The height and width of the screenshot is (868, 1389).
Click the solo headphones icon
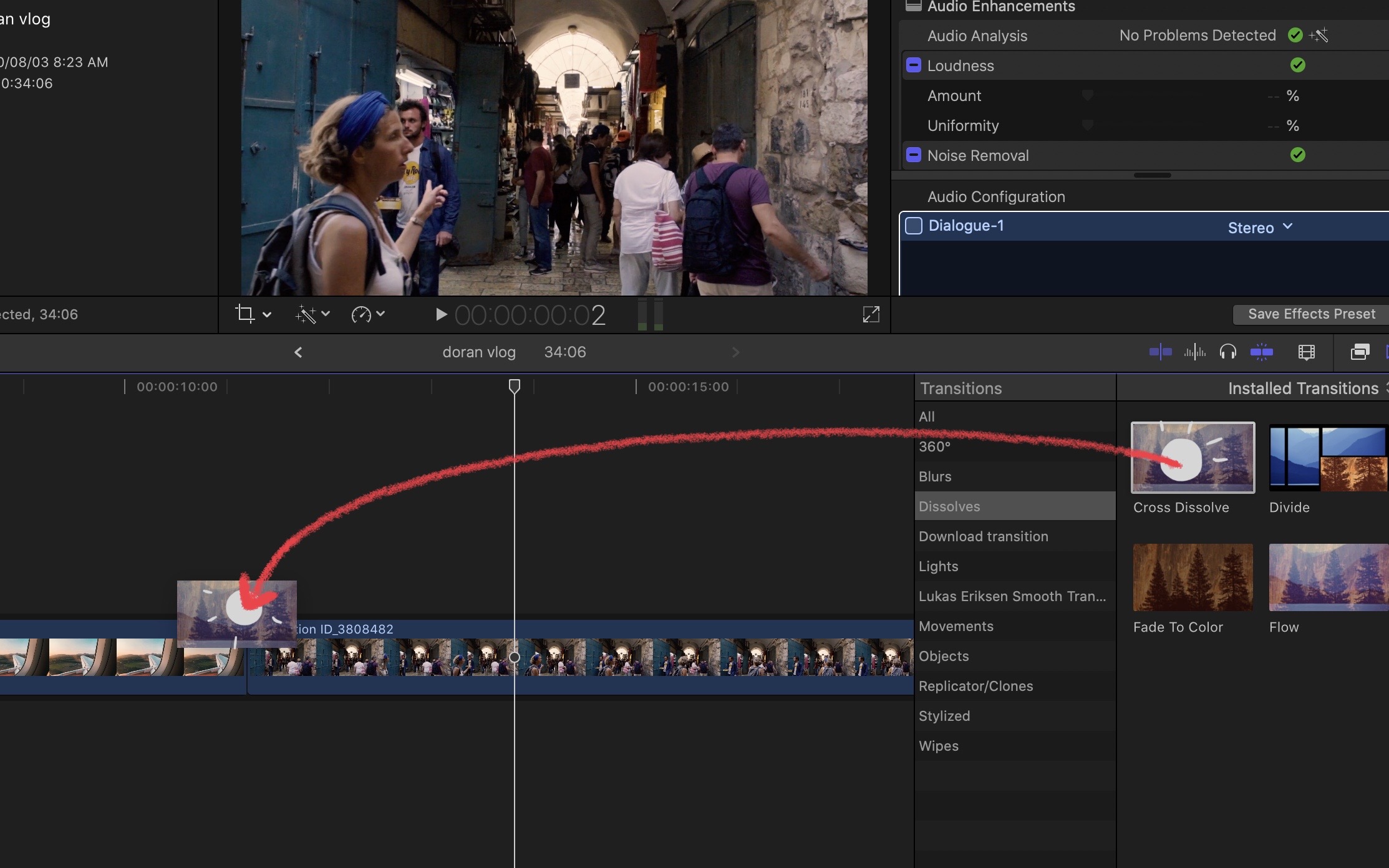pos(1227,352)
